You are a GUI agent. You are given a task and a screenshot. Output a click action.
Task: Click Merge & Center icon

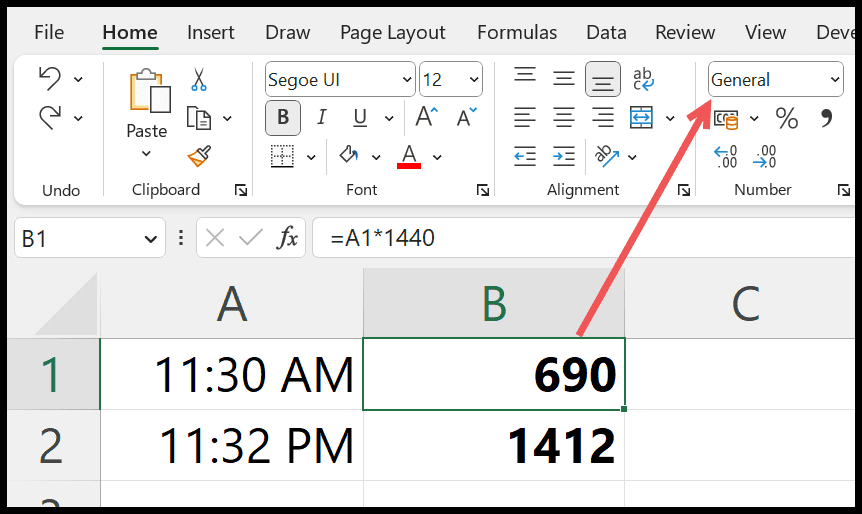pos(641,118)
